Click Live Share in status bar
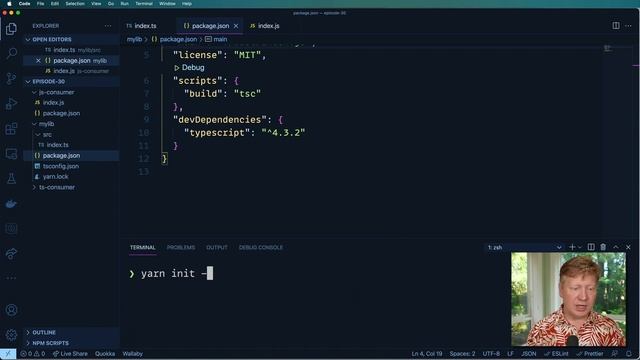Viewport: 640px width, 360px height. pos(70,354)
